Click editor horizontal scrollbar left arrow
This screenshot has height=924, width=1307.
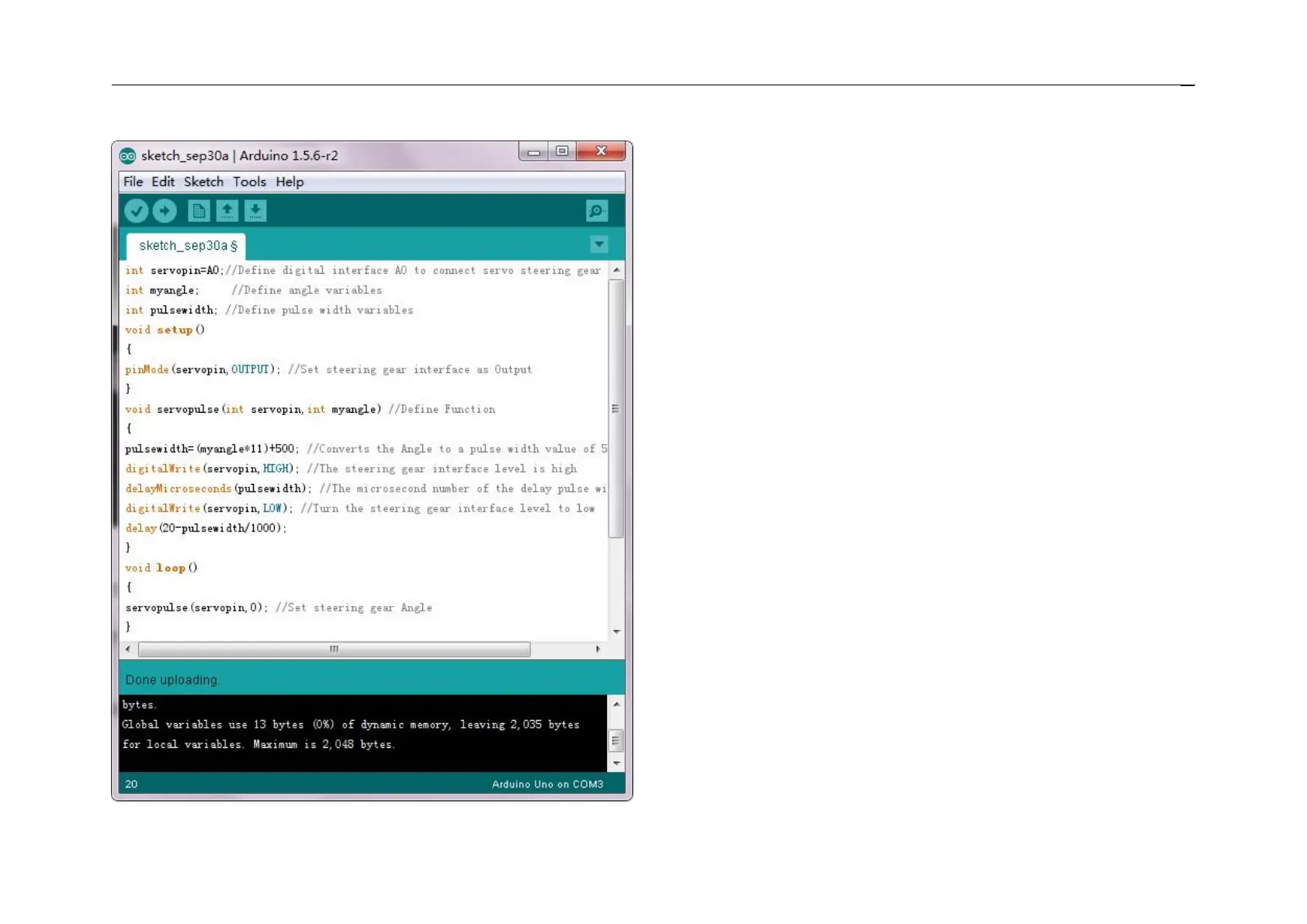coord(128,649)
